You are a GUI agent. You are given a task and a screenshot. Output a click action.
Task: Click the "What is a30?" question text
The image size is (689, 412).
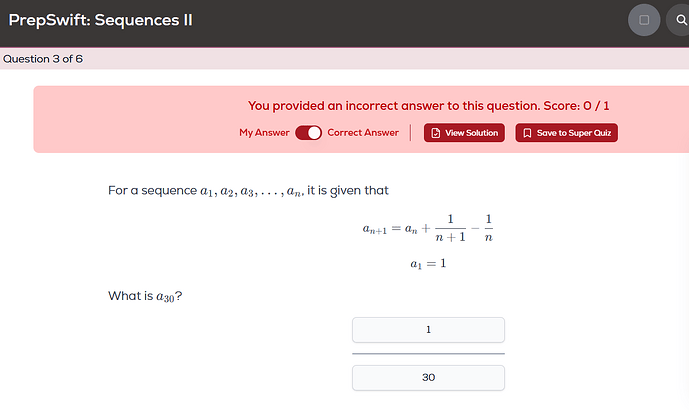coord(145,296)
